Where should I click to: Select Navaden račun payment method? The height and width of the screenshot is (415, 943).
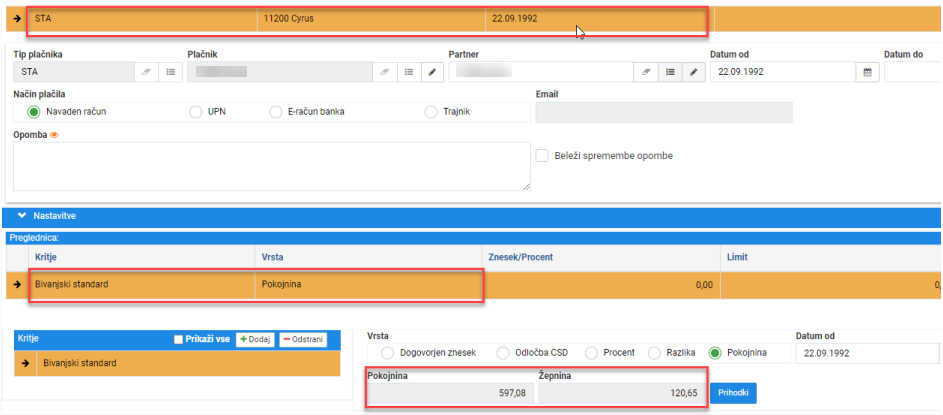coord(34,112)
